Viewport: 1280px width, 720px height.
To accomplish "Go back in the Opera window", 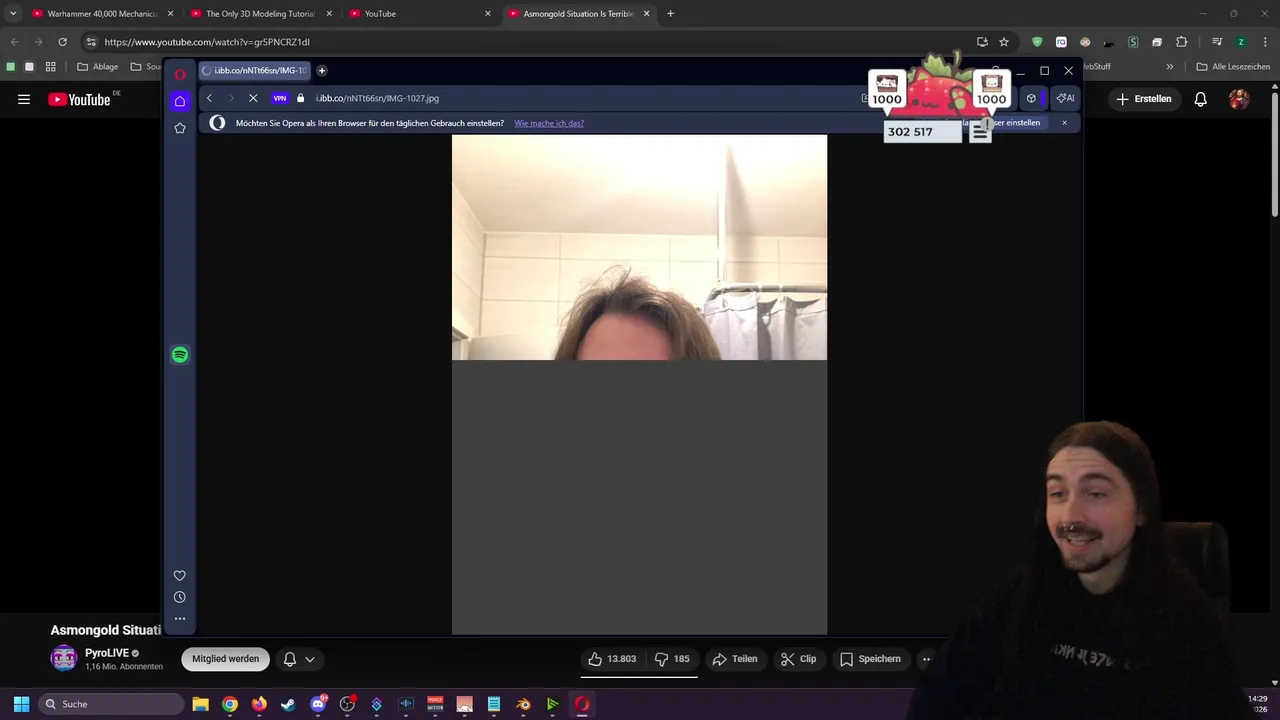I will pyautogui.click(x=209, y=98).
